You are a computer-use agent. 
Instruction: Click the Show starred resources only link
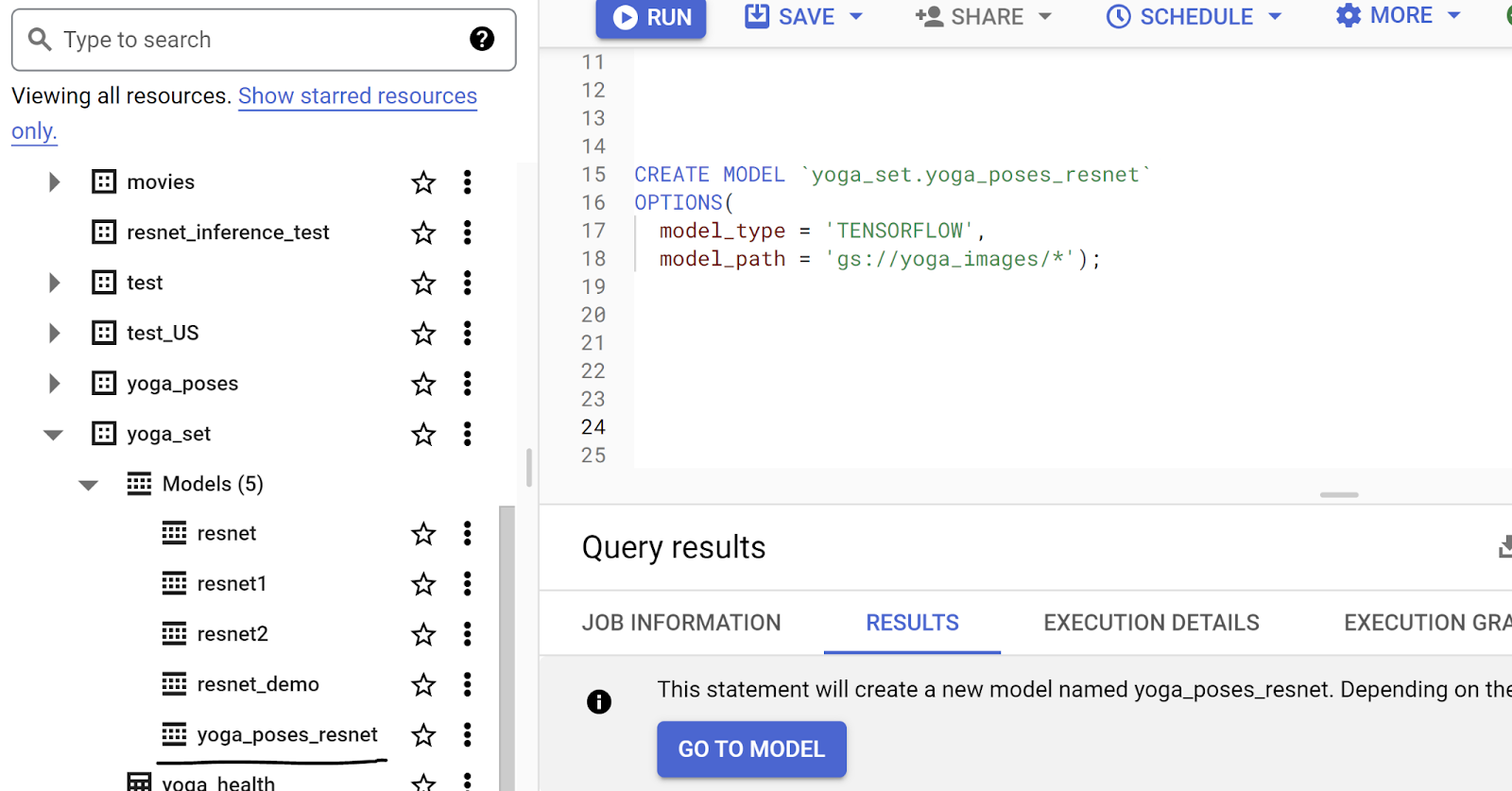(x=357, y=96)
